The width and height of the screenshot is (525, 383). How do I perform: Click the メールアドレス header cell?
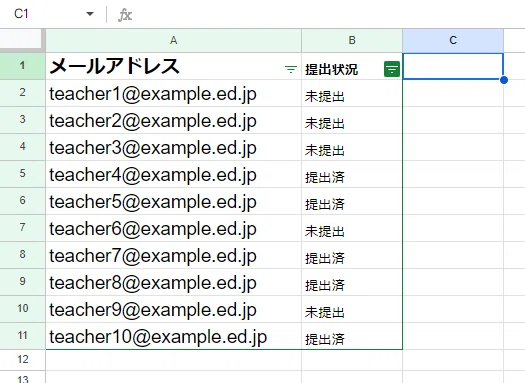point(173,66)
